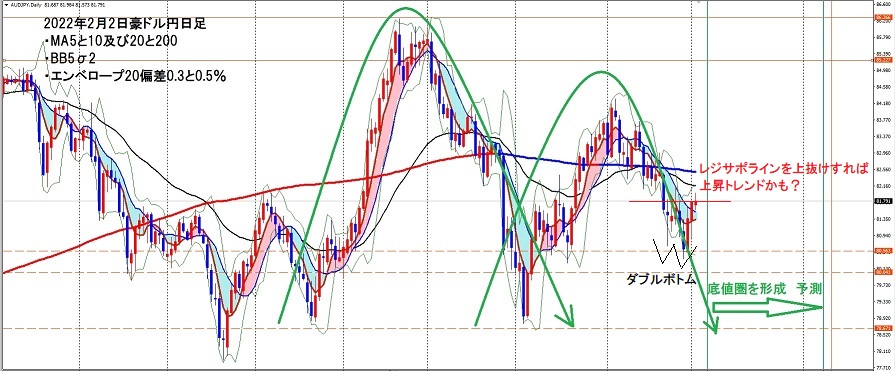Click the lowest orange price tag near 78.6

click(883, 328)
